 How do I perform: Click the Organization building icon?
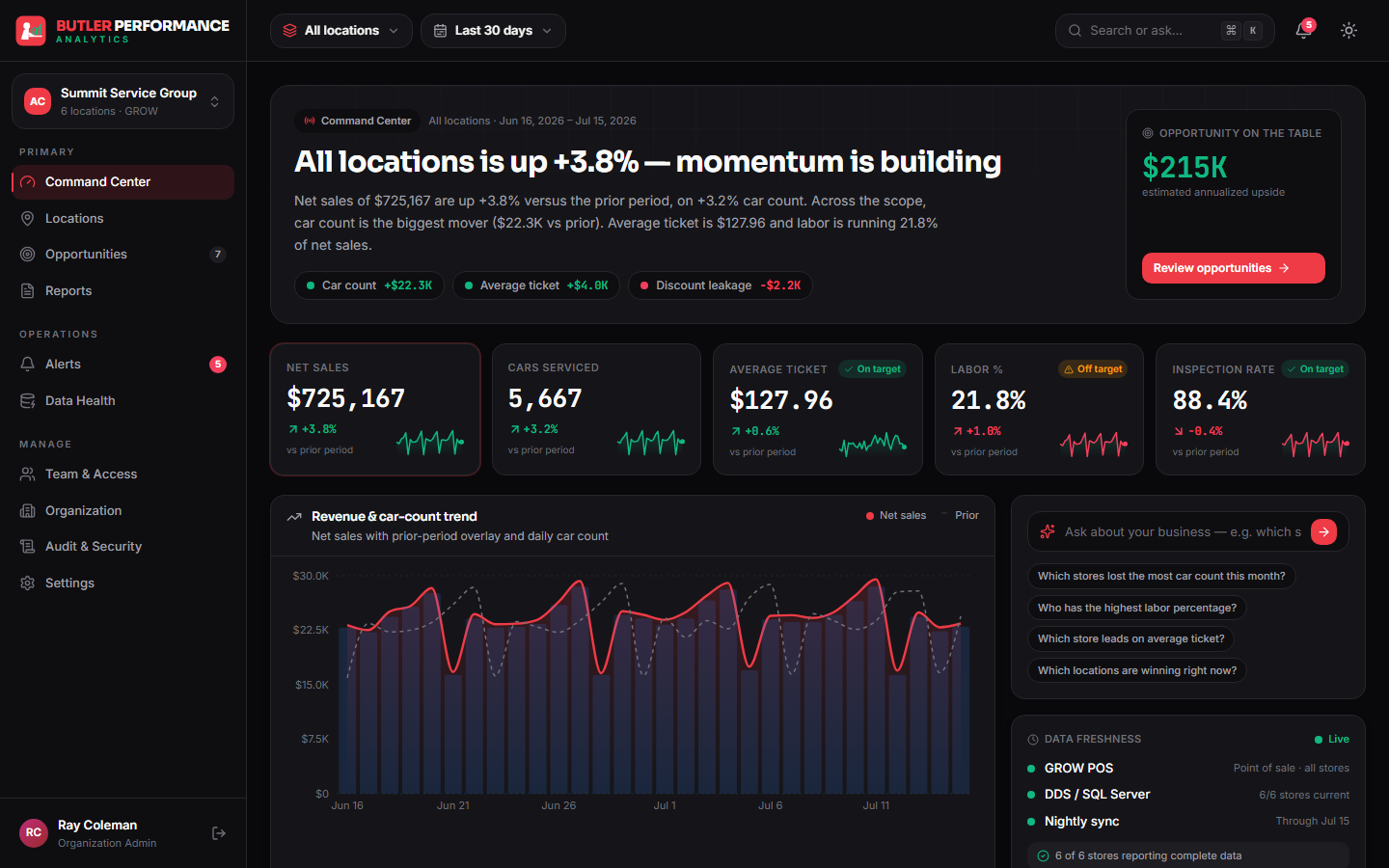point(28,511)
